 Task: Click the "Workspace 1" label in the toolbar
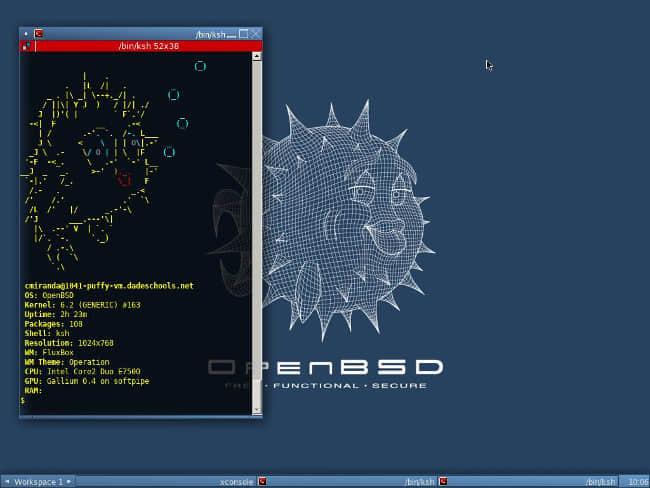38,481
